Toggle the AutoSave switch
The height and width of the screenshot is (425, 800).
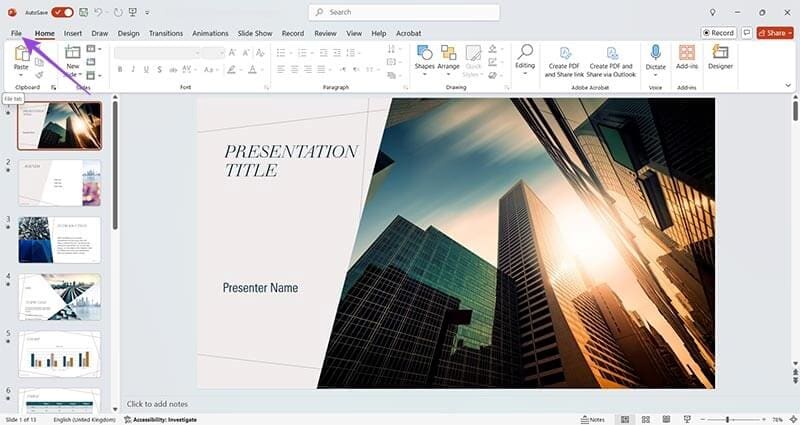click(62, 12)
